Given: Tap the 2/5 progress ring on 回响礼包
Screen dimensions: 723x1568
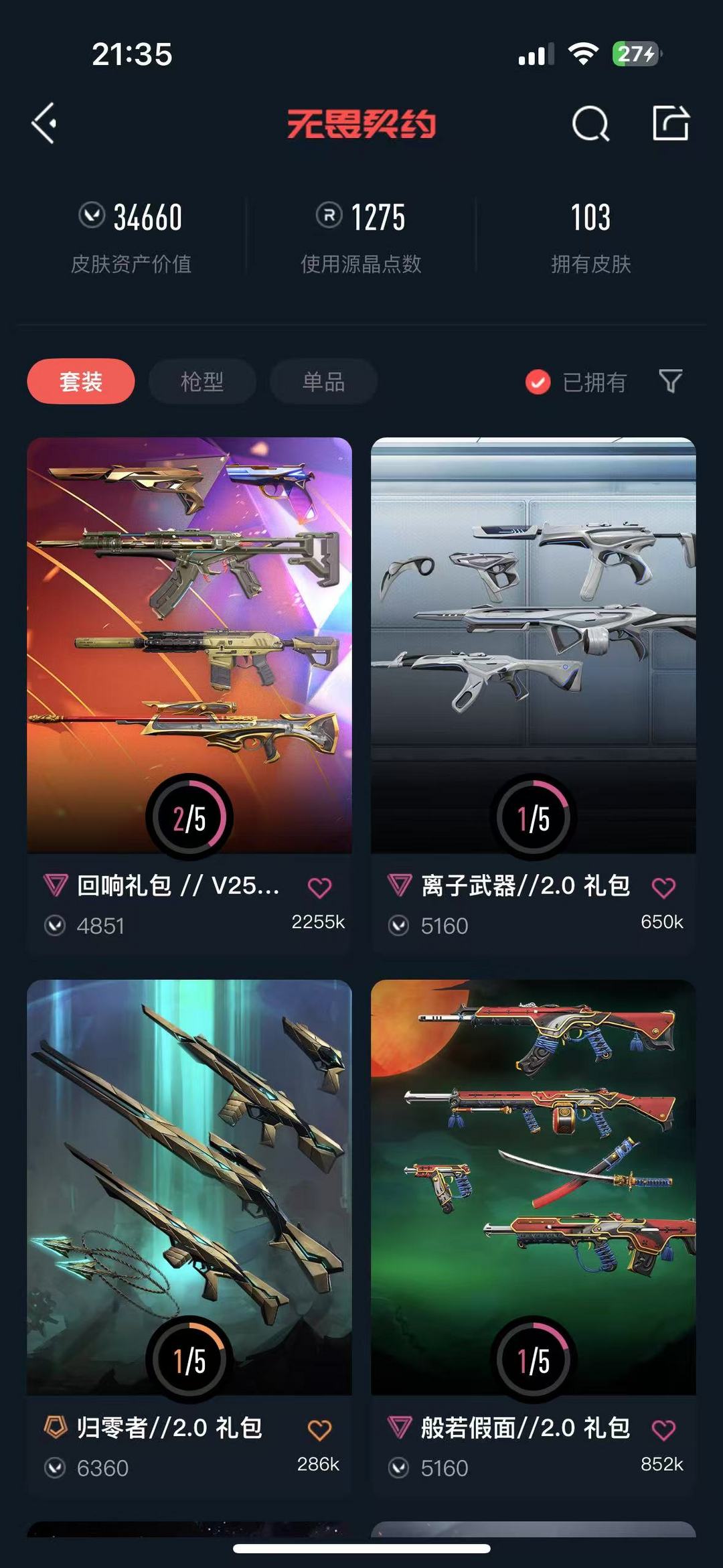Looking at the screenshot, I should [189, 817].
